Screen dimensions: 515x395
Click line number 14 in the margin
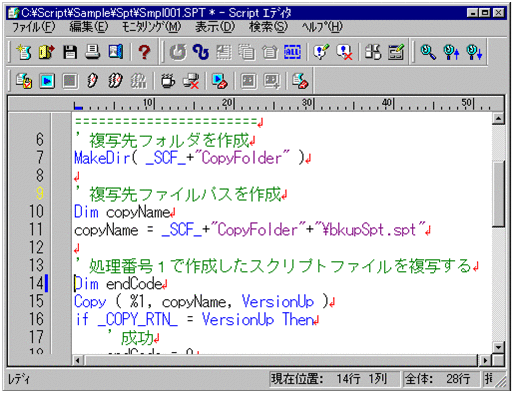(x=36, y=283)
